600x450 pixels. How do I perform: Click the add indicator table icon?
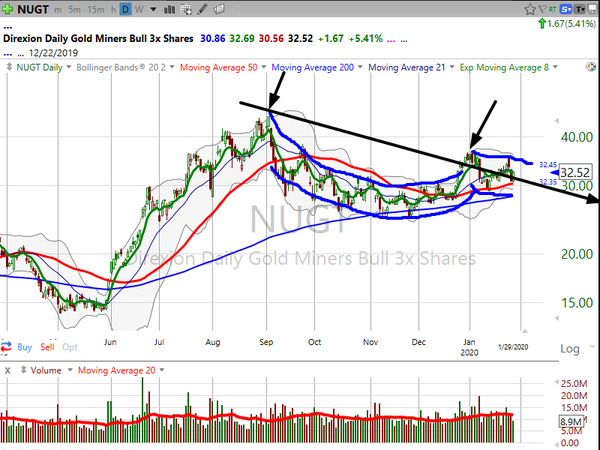(186, 10)
